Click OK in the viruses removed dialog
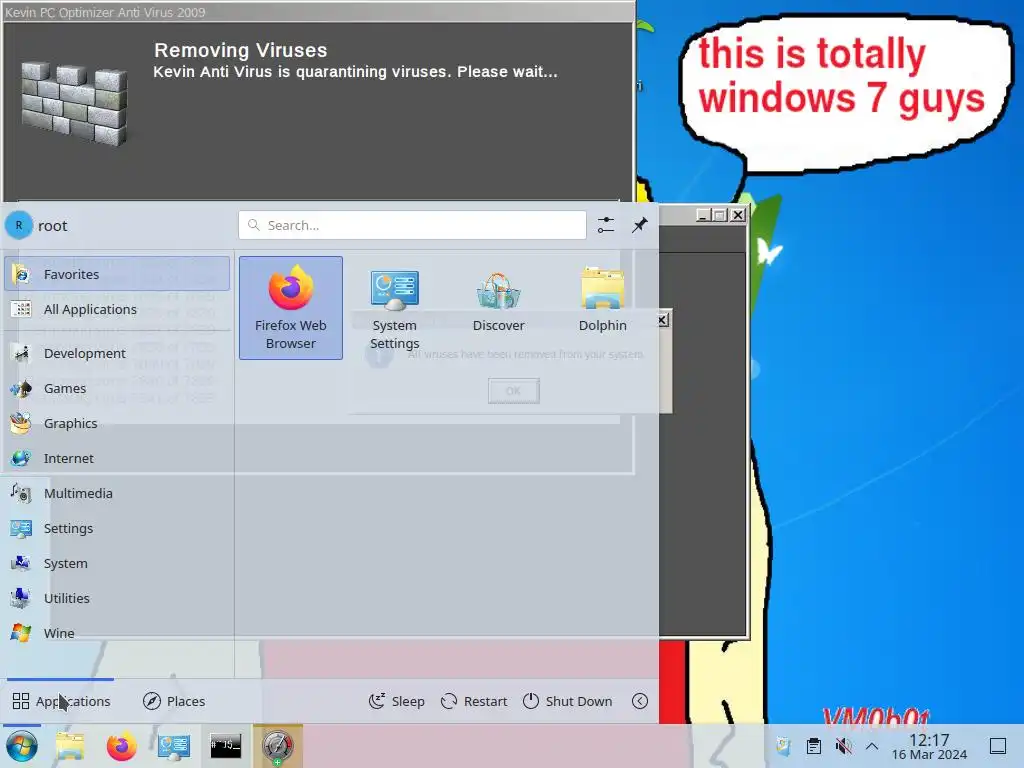 coord(513,391)
